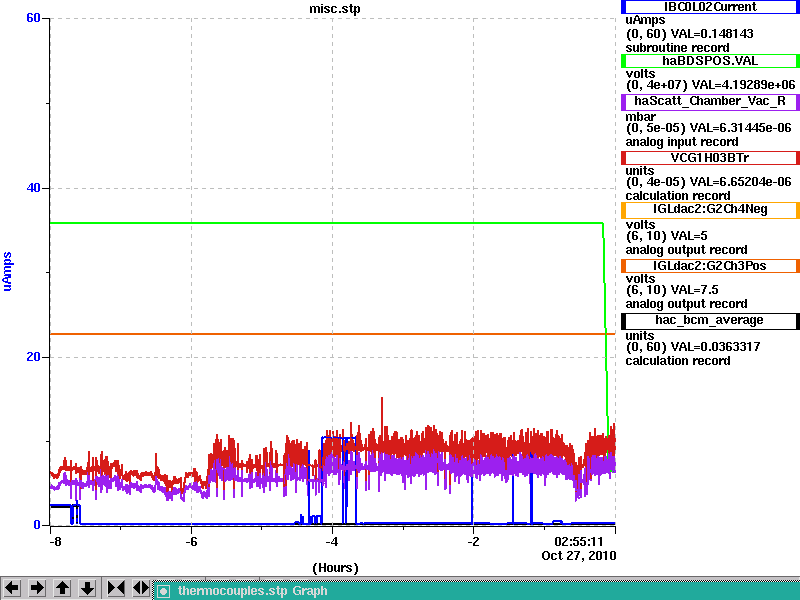Screen dimensions: 800x600
Task: Click the thermocouples.stp window icon
Action: pos(163,591)
